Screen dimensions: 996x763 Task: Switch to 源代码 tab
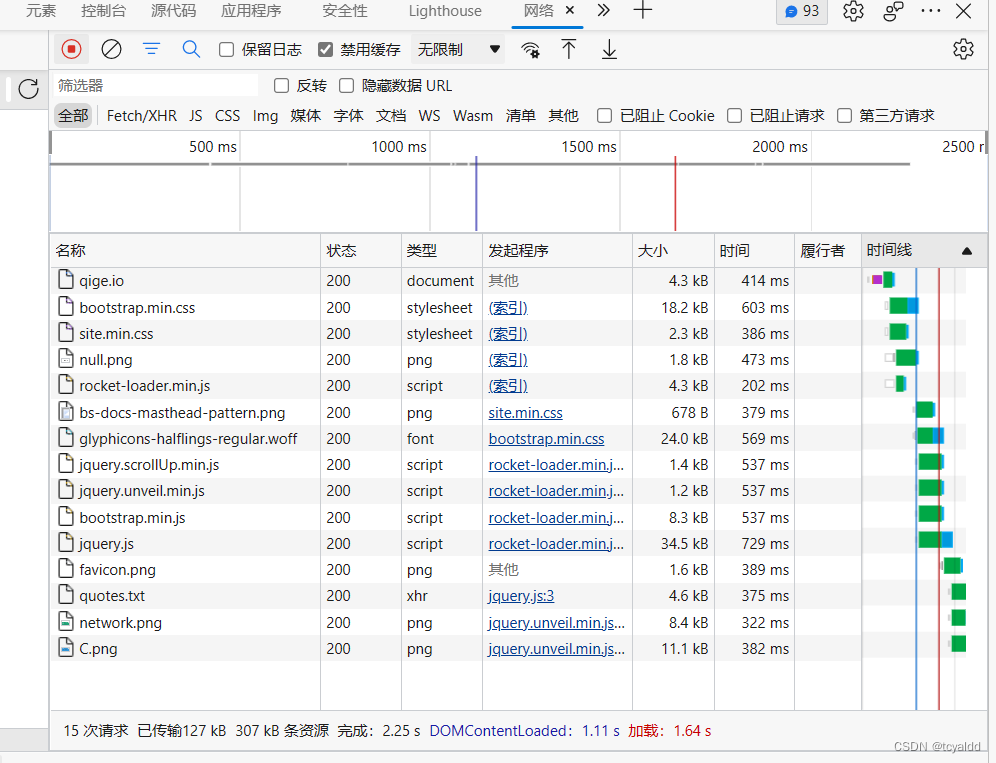[x=173, y=11]
